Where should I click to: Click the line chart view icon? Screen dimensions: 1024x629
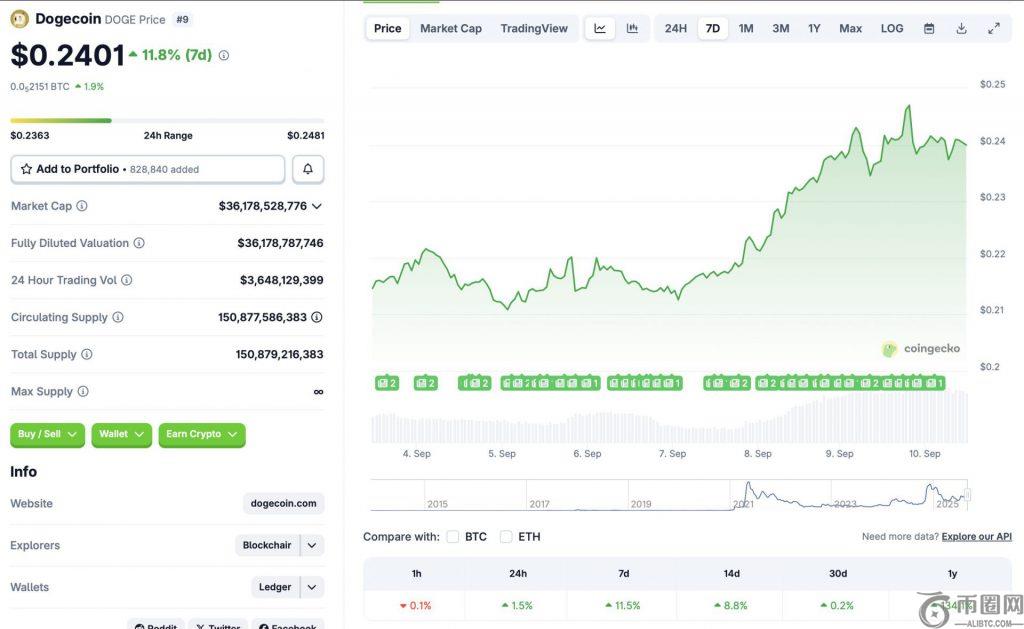pyautogui.click(x=600, y=28)
